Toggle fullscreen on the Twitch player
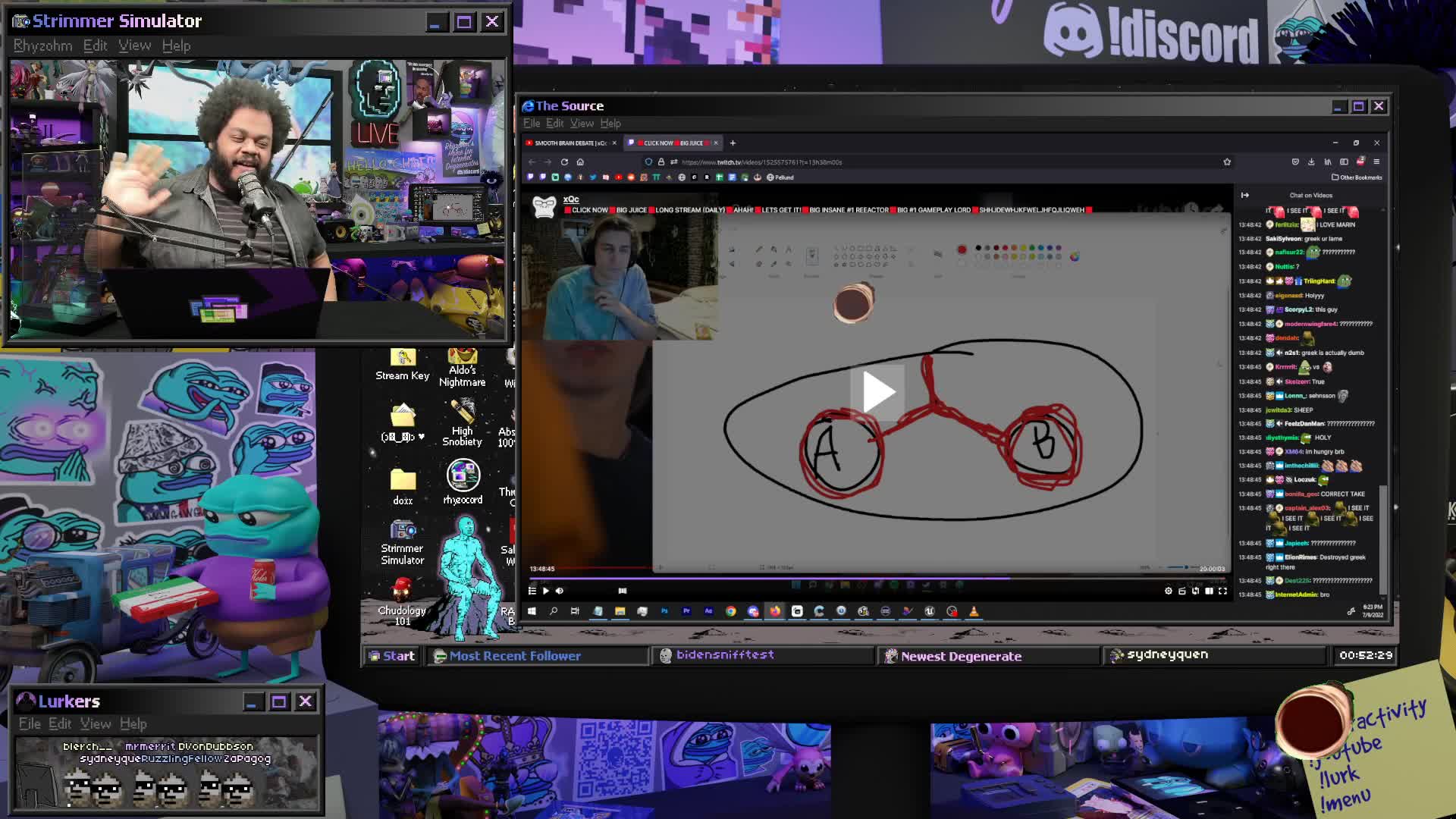This screenshot has height=819, width=1456. pos(1223,591)
